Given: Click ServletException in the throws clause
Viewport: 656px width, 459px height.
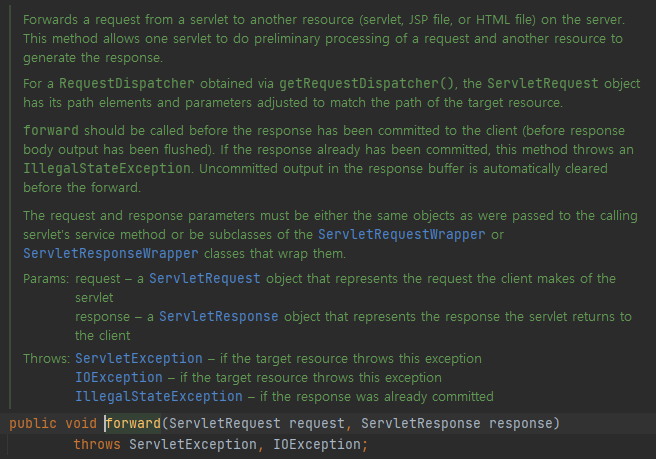Looking at the screenshot, I should (x=193, y=444).
